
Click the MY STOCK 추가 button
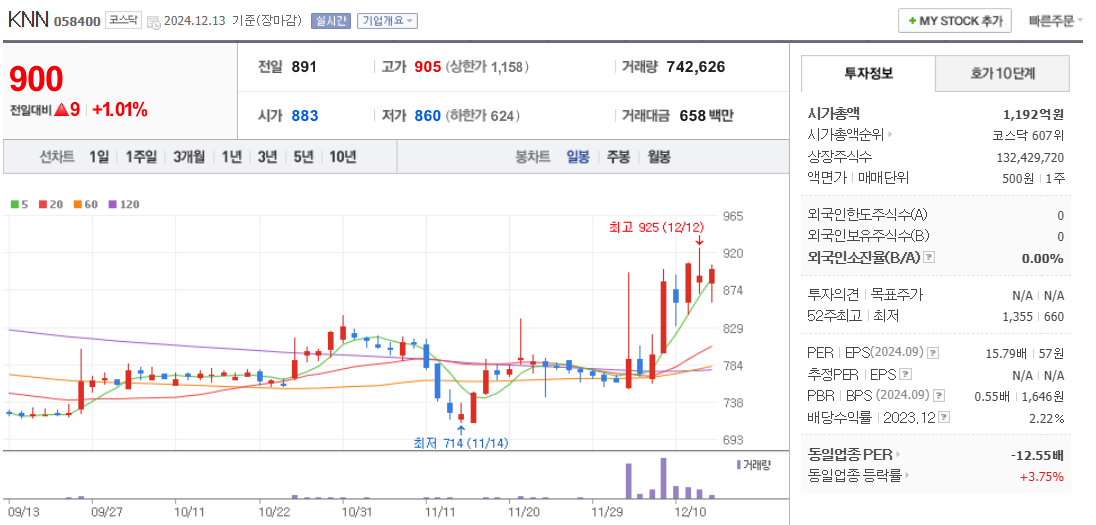(x=955, y=21)
